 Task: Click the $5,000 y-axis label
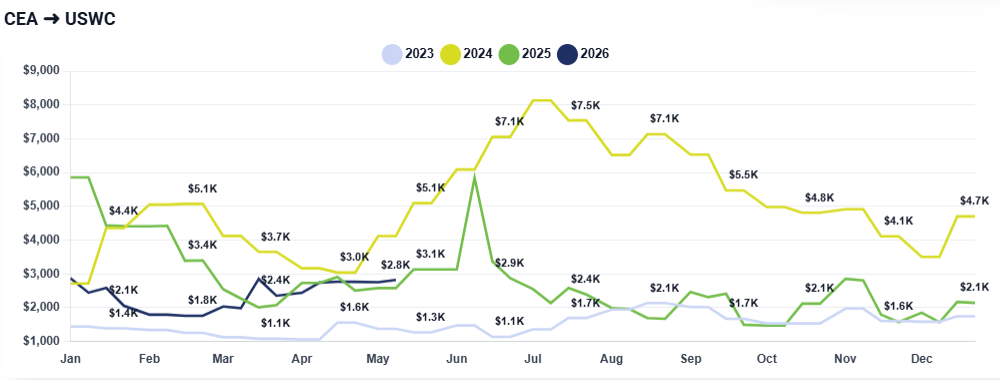(41, 206)
